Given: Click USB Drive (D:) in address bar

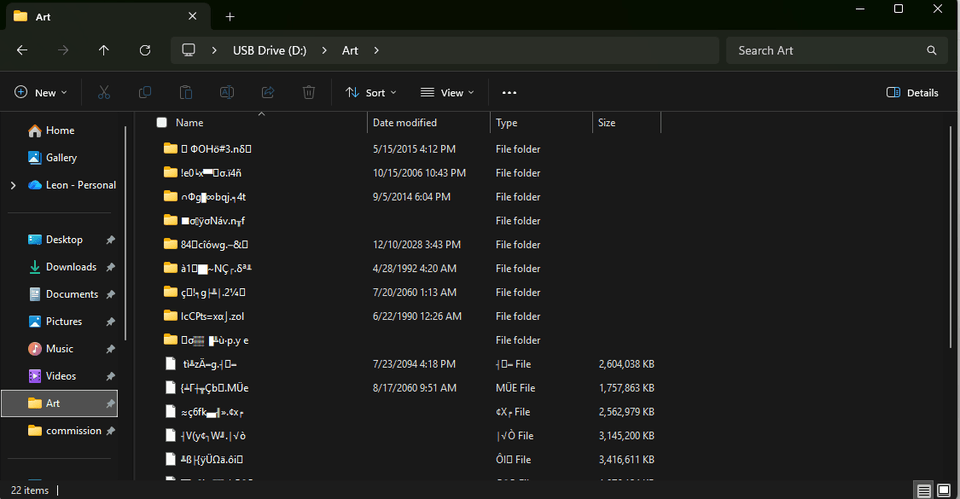Looking at the screenshot, I should click(269, 50).
